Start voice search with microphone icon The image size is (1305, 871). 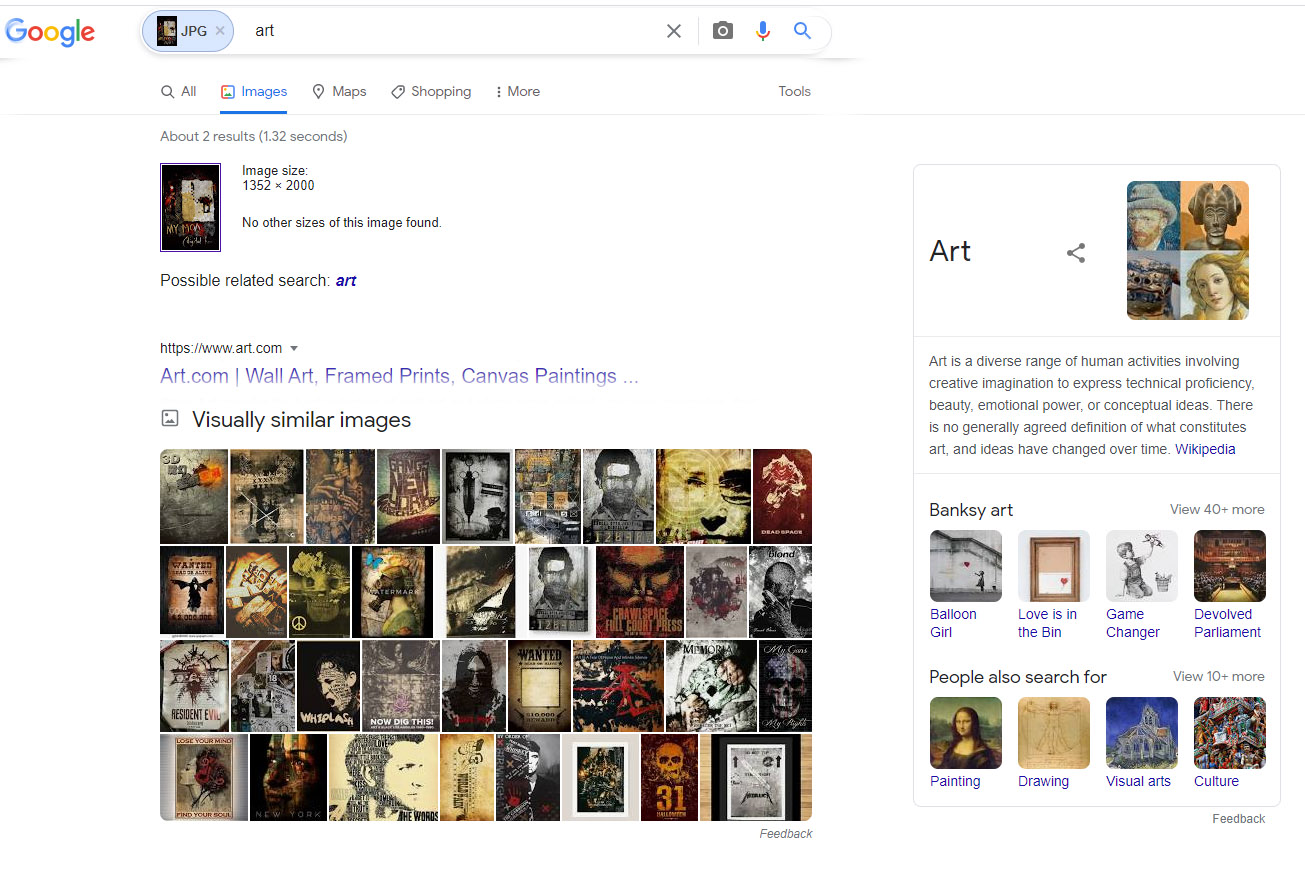[763, 31]
